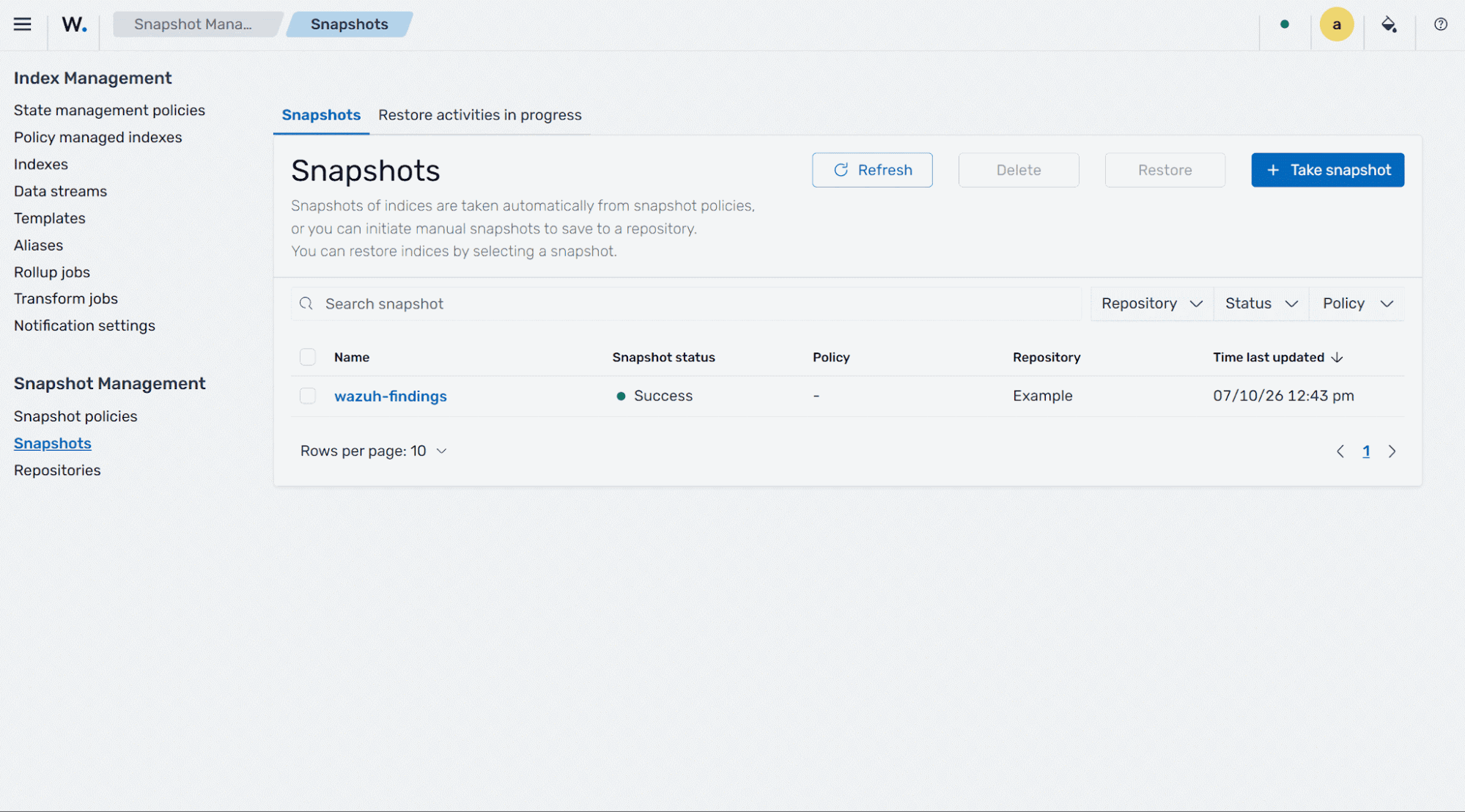Click Snapshots link in sidebar
This screenshot has width=1465, height=812.
coord(52,443)
